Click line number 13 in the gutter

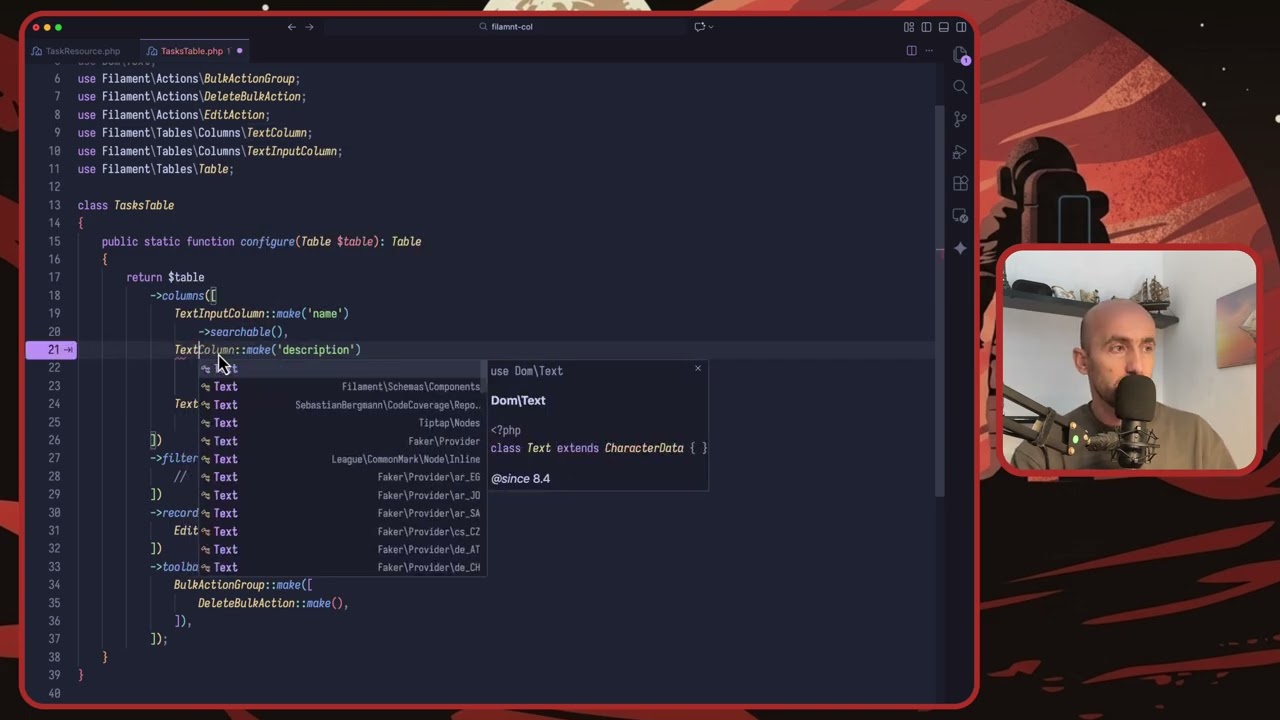54,205
